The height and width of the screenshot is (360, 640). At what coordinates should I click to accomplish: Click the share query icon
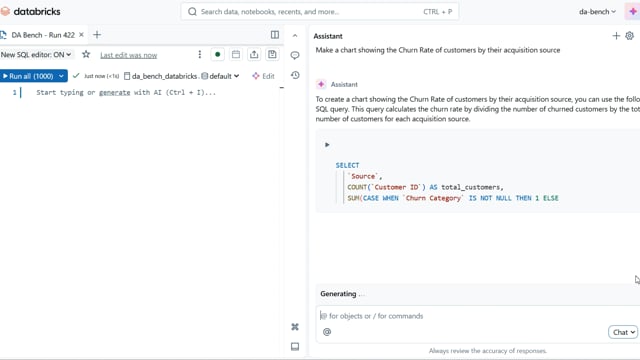(x=254, y=54)
